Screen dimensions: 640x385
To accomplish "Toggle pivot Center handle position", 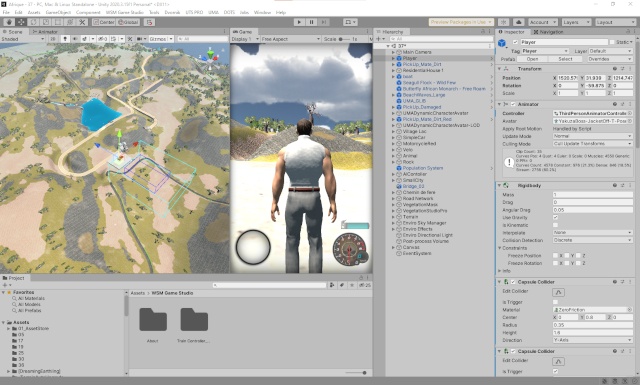I will pyautogui.click(x=104, y=22).
